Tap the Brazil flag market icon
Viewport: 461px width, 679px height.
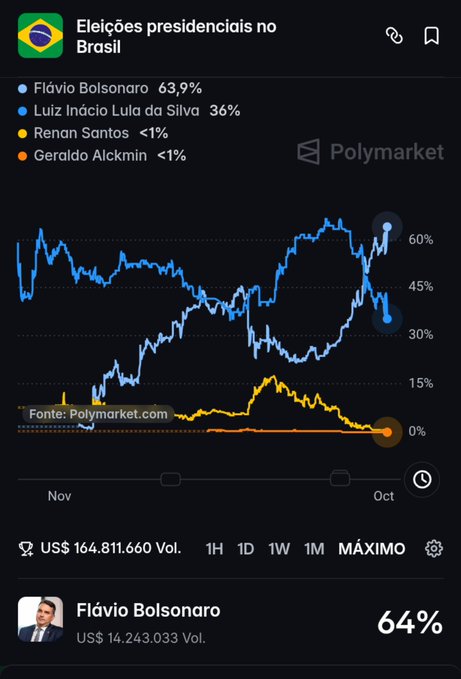coord(40,36)
